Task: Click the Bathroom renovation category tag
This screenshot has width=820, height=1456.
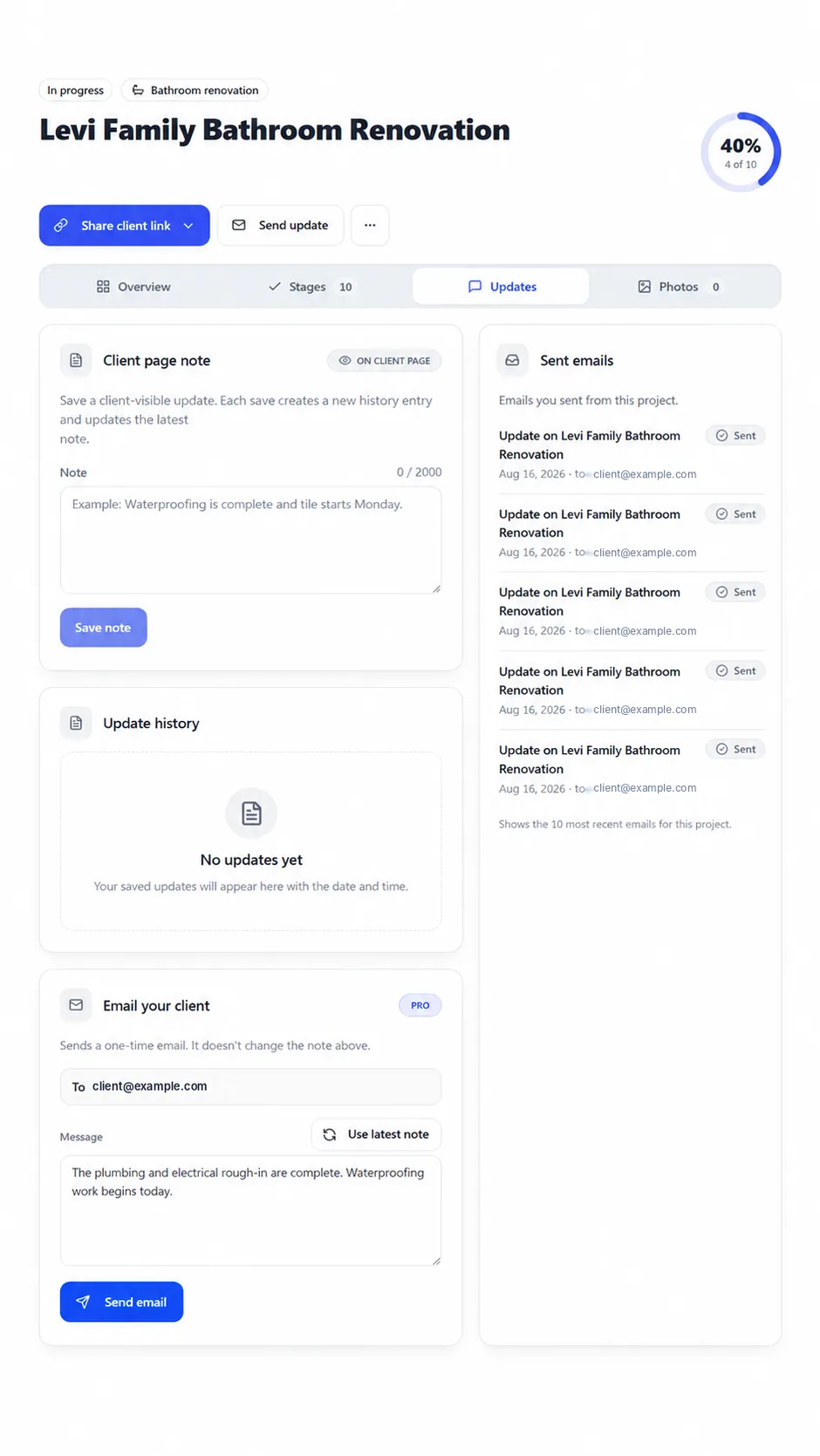Action: coord(195,90)
